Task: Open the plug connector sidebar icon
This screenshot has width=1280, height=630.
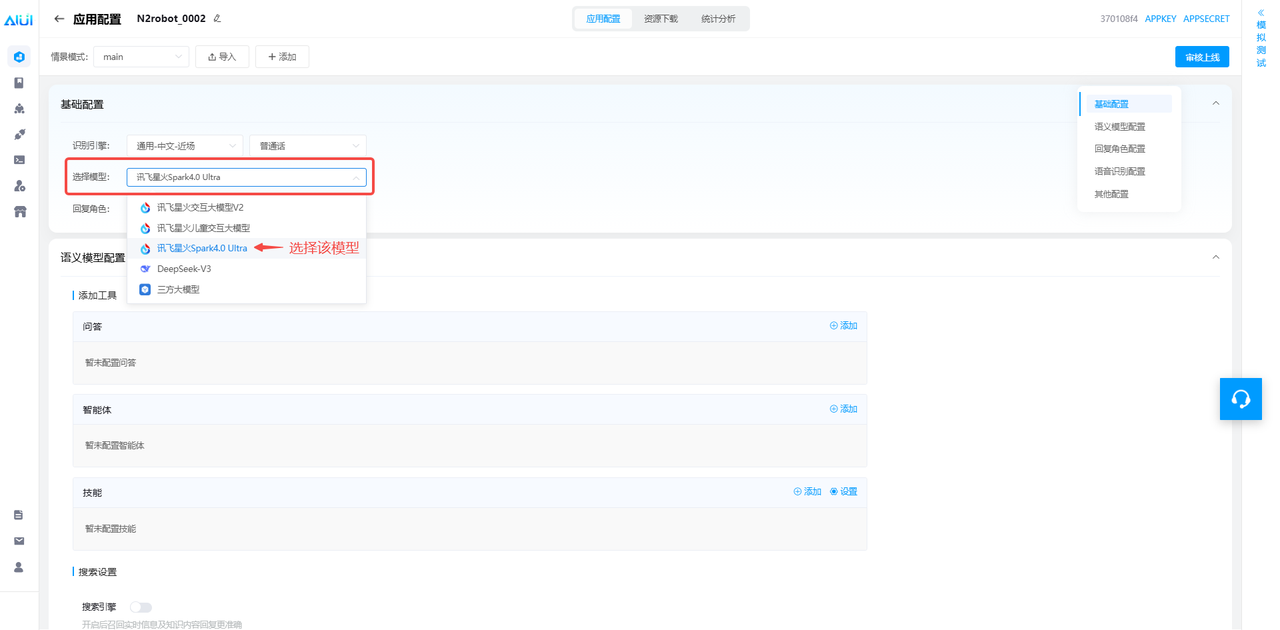Action: (19, 134)
